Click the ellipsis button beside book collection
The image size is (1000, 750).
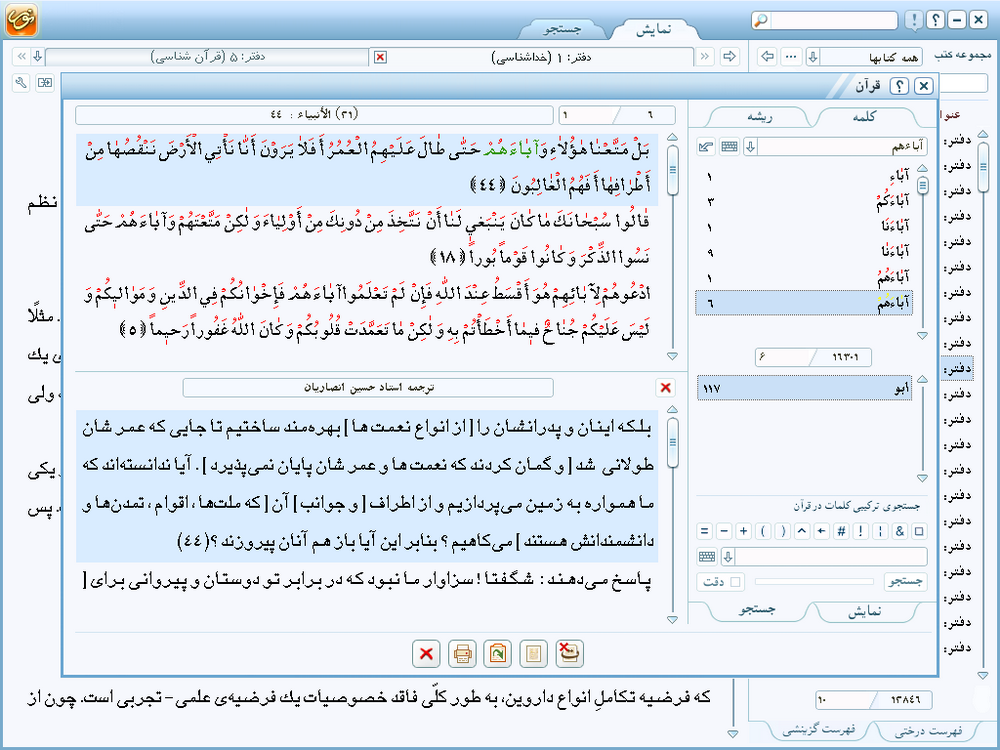[x=790, y=56]
